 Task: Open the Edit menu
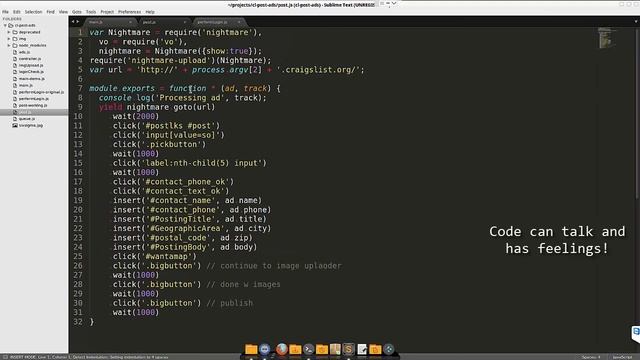pos(17,12)
